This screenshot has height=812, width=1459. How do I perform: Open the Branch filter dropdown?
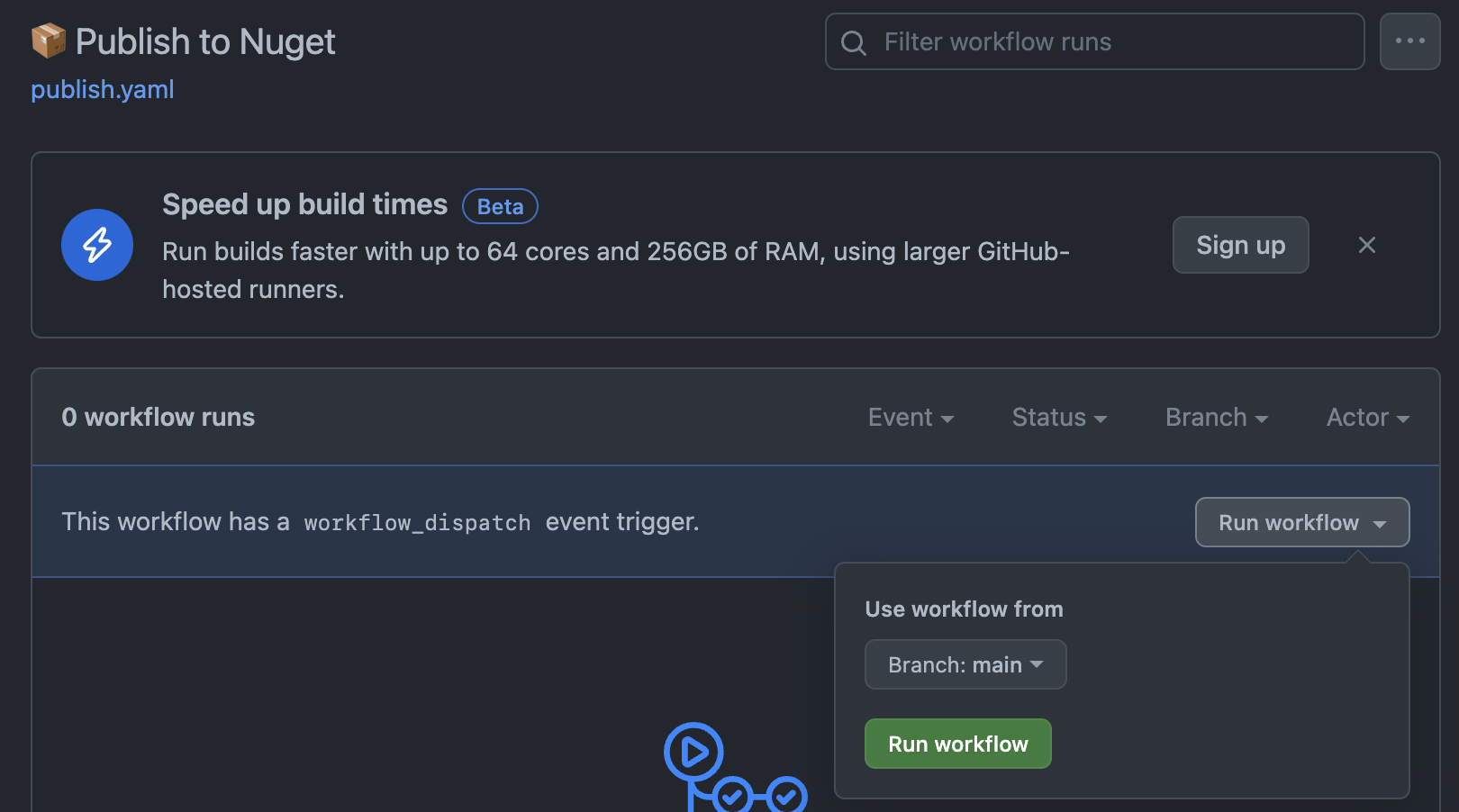point(1216,417)
